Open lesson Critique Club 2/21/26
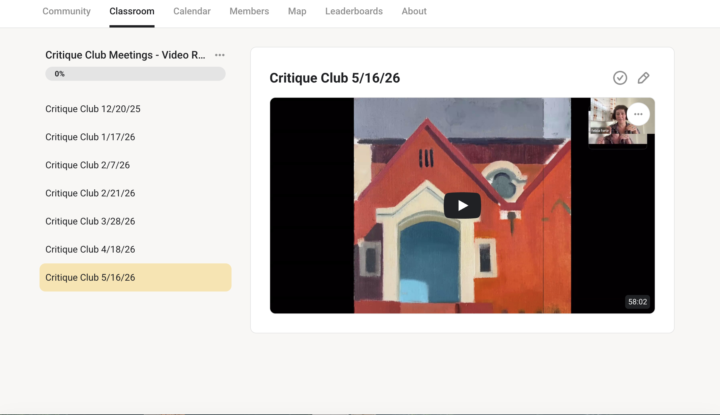The width and height of the screenshot is (720, 415). coord(135,193)
